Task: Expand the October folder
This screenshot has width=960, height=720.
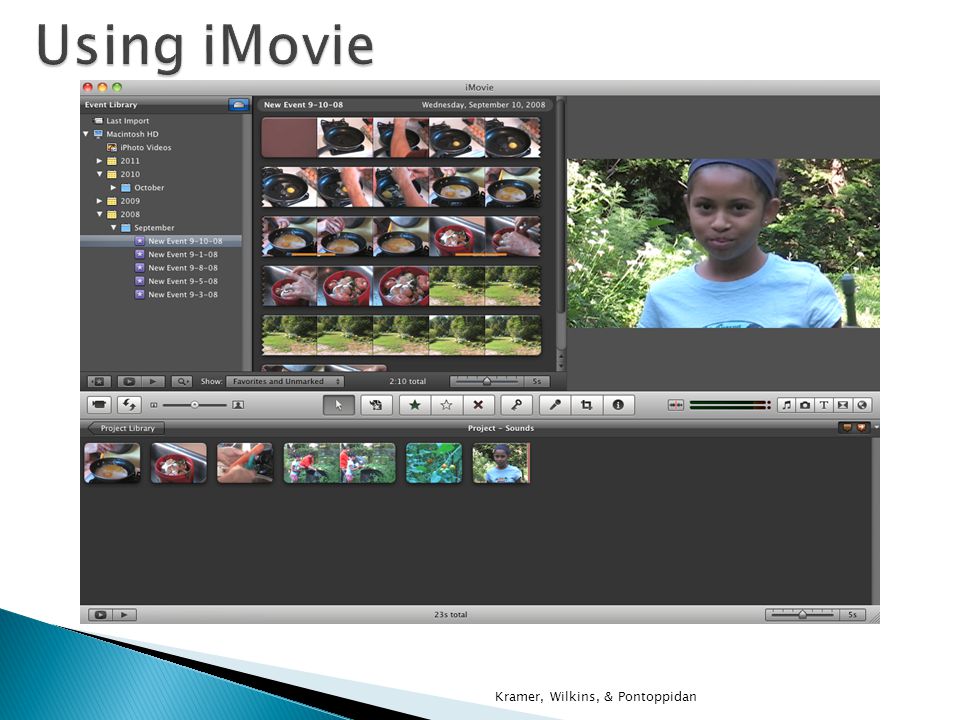Action: click(113, 187)
